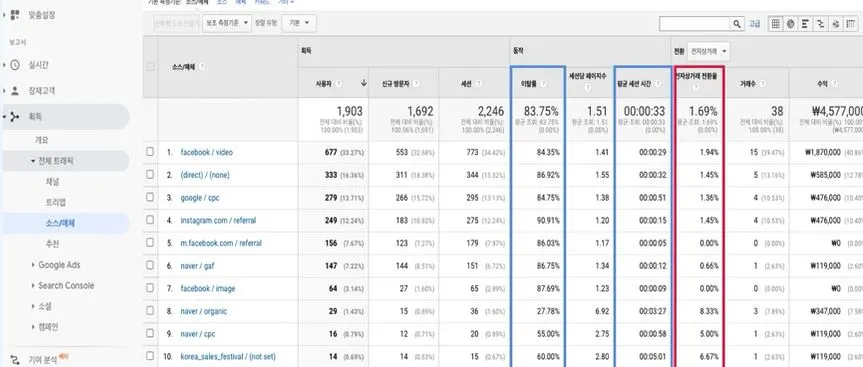Click help icon next to 세션 header
863x367 pixels.
(x=478, y=84)
